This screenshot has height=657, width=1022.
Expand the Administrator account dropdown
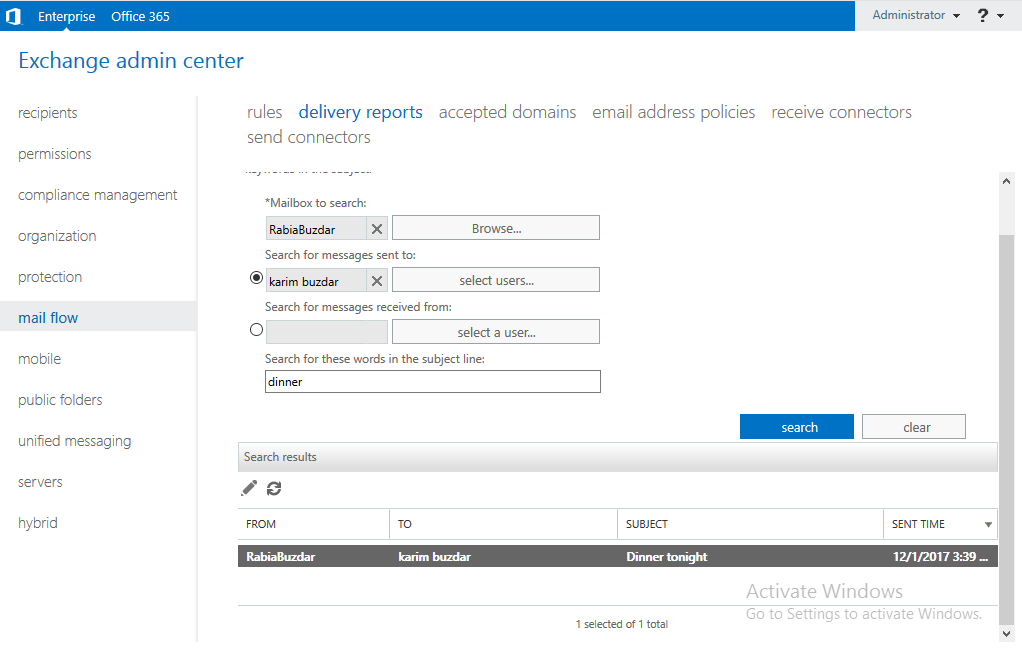(x=916, y=16)
